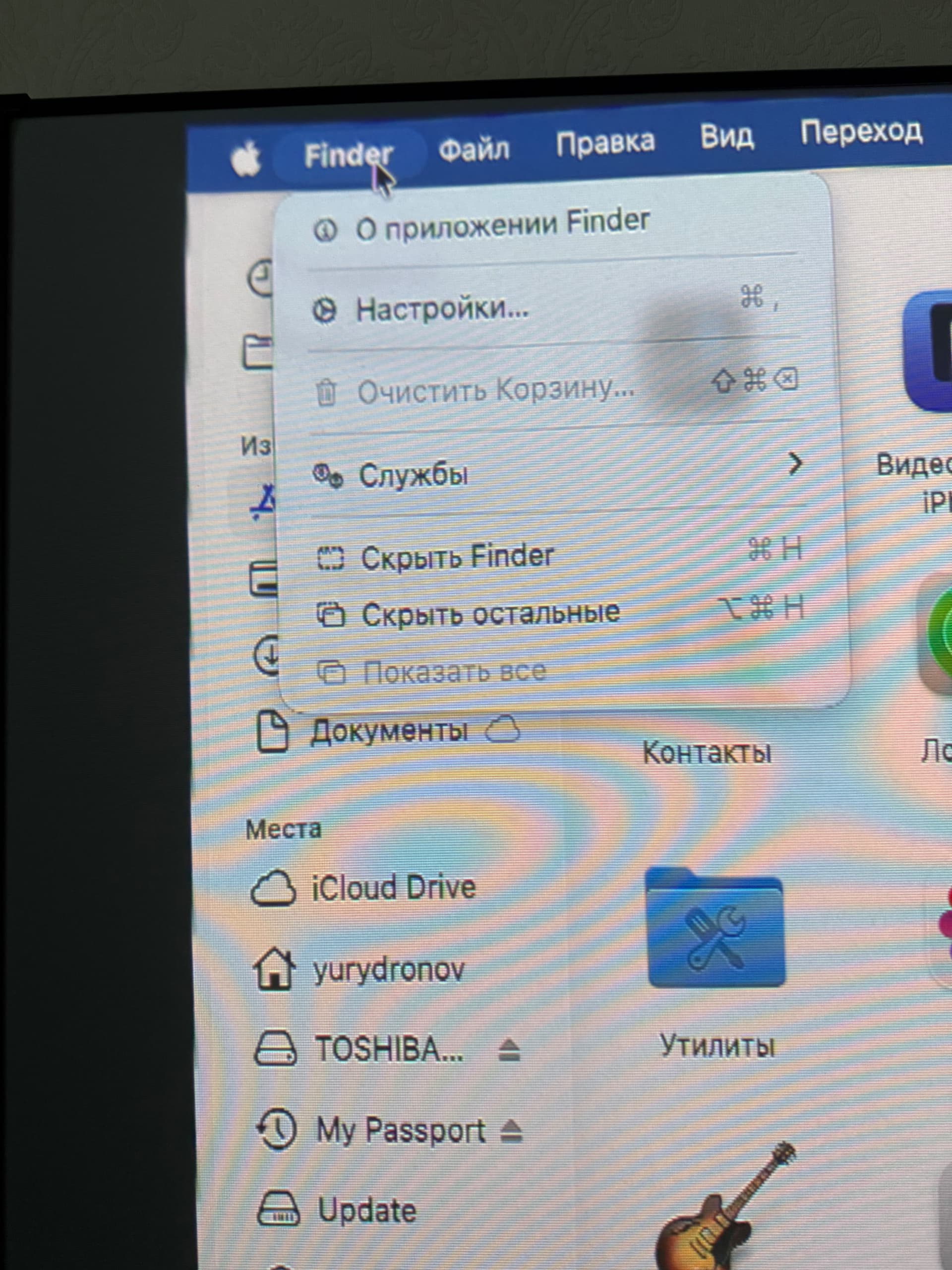This screenshot has height=1270, width=952.
Task: Select Скрыть Finder from the menu
Action: pyautogui.click(x=455, y=555)
